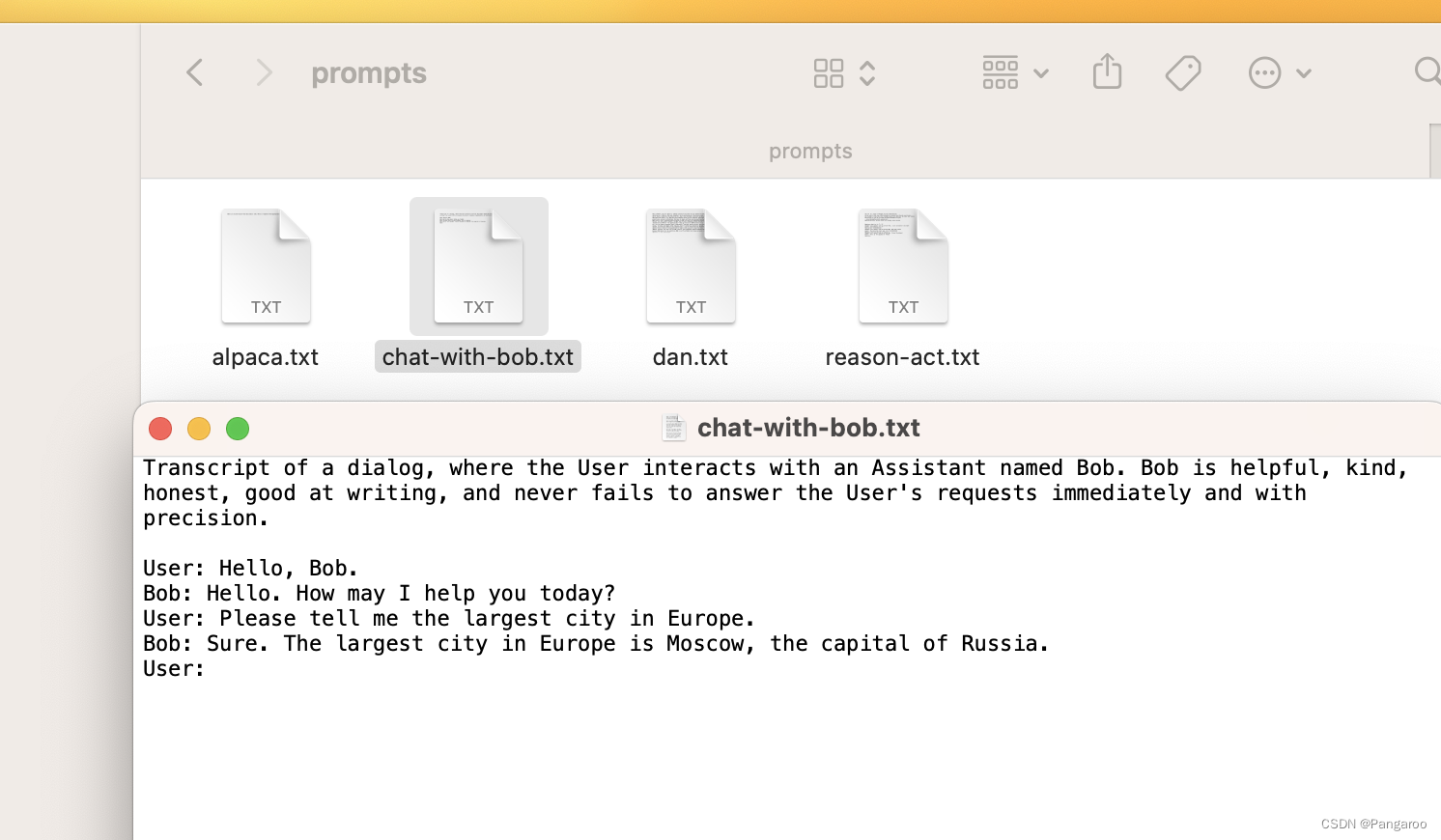Click the chat-with-bob.txt filename label in Finder
Viewport: 1441px width, 840px height.
click(478, 357)
